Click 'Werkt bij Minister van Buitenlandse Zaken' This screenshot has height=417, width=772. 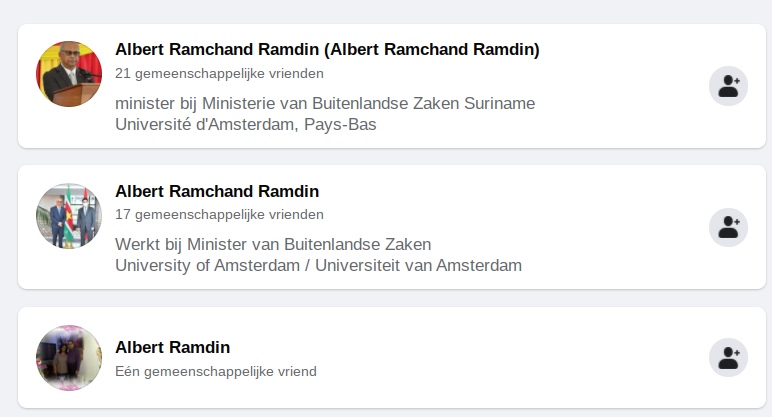[x=273, y=244]
